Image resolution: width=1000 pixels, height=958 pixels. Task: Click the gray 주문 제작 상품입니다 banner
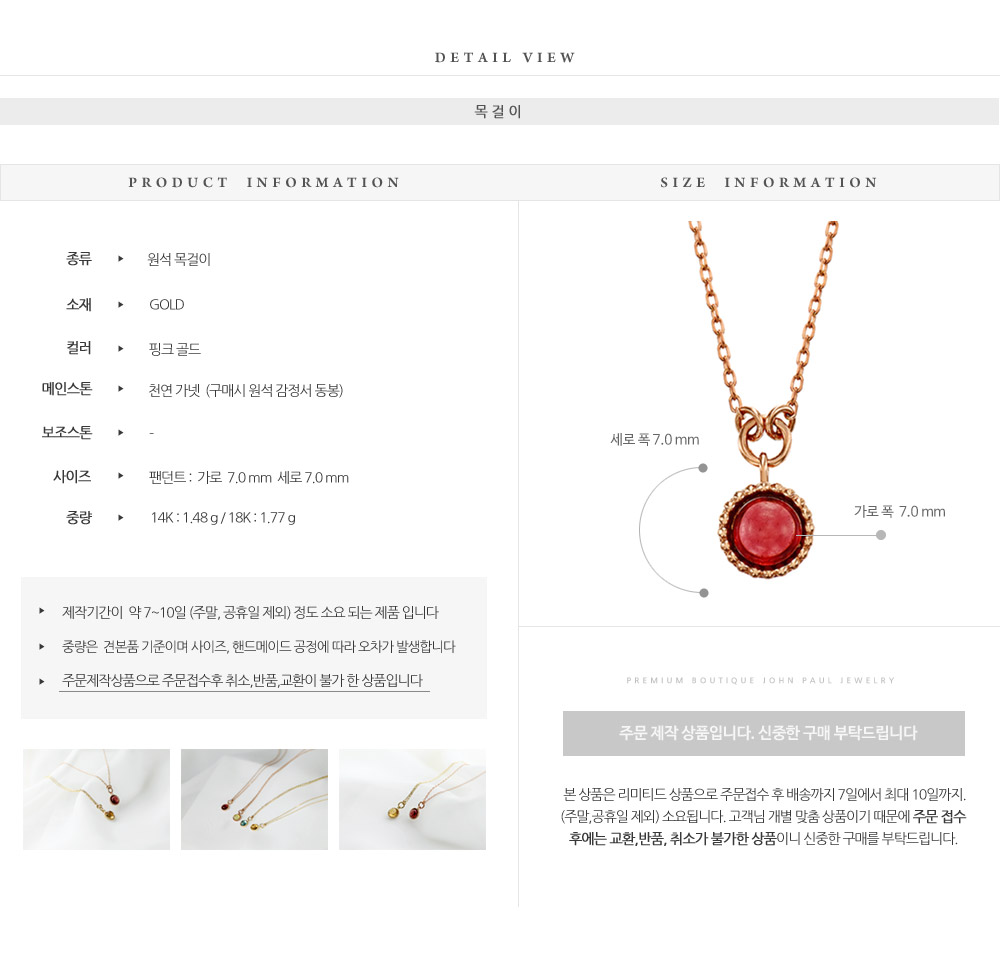(x=763, y=733)
